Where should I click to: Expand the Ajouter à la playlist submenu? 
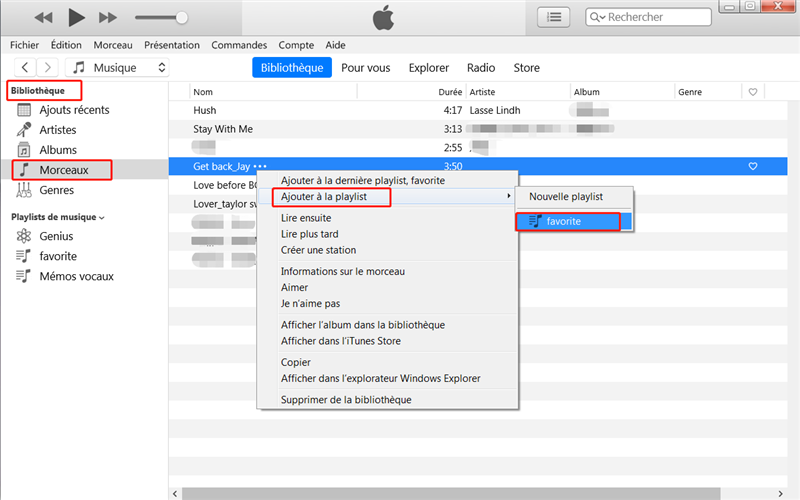click(x=388, y=196)
